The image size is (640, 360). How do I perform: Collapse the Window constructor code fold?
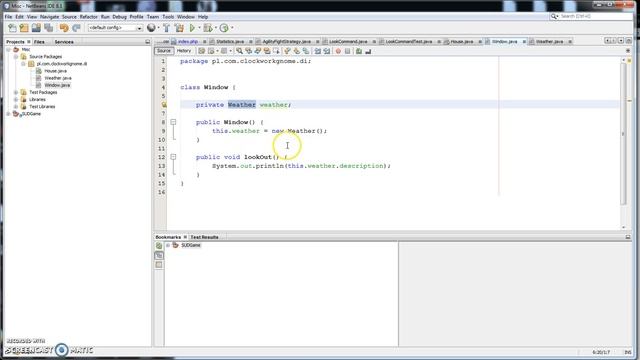click(173, 122)
